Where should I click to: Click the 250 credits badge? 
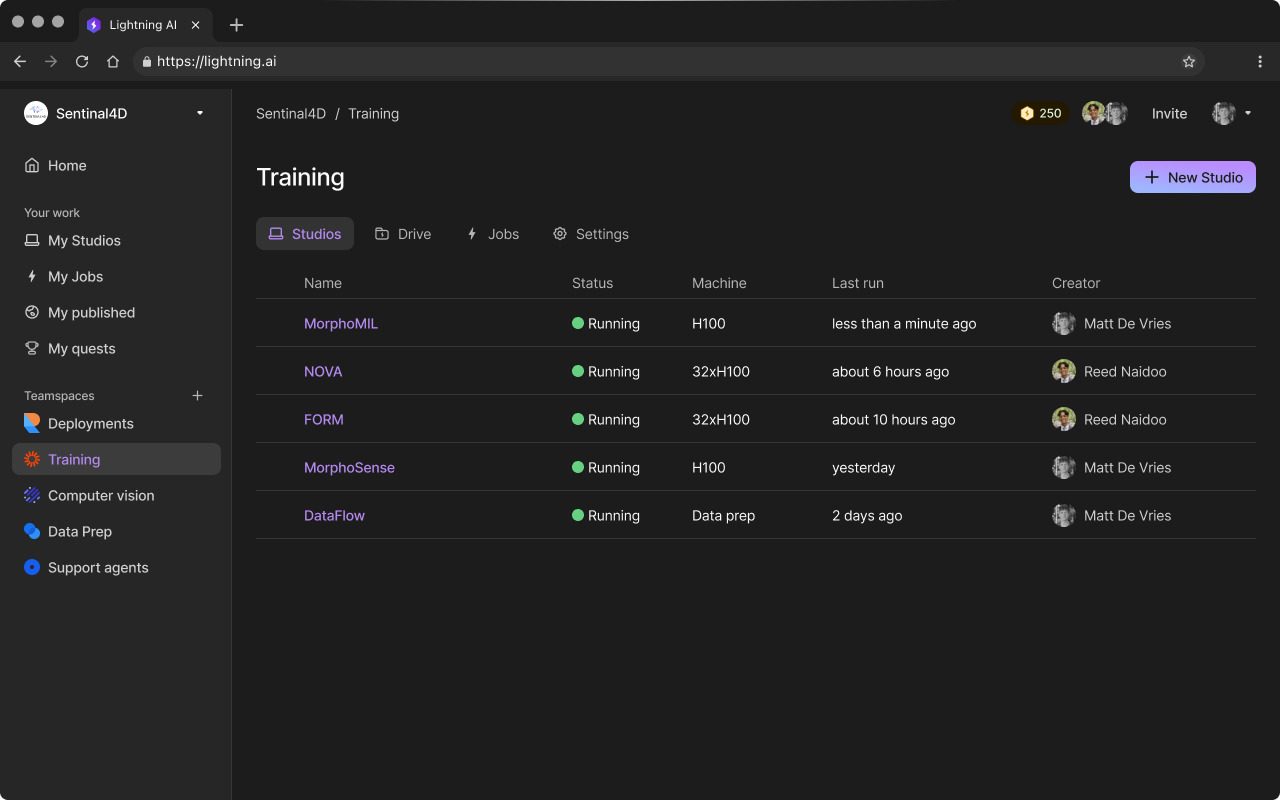pyautogui.click(x=1041, y=114)
